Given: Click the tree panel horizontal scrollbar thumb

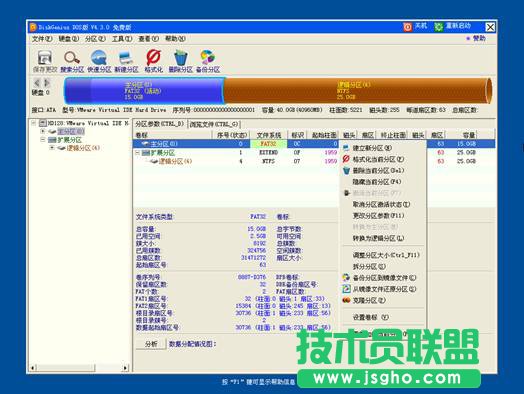Looking at the screenshot, I should coord(66,368).
